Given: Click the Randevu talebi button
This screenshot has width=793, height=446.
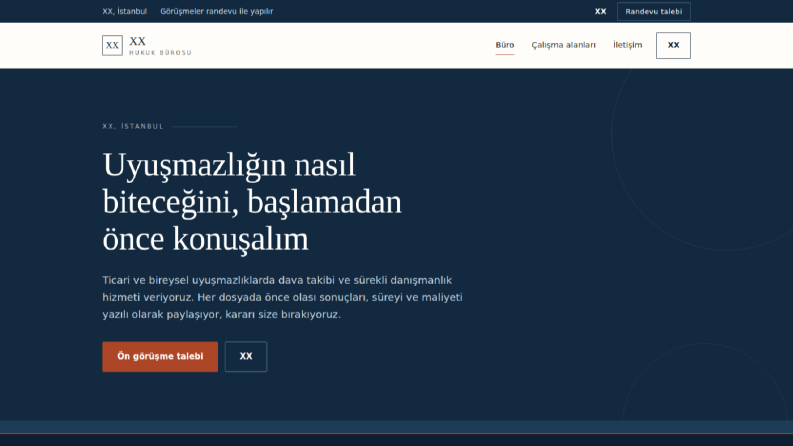Looking at the screenshot, I should [x=653, y=11].
